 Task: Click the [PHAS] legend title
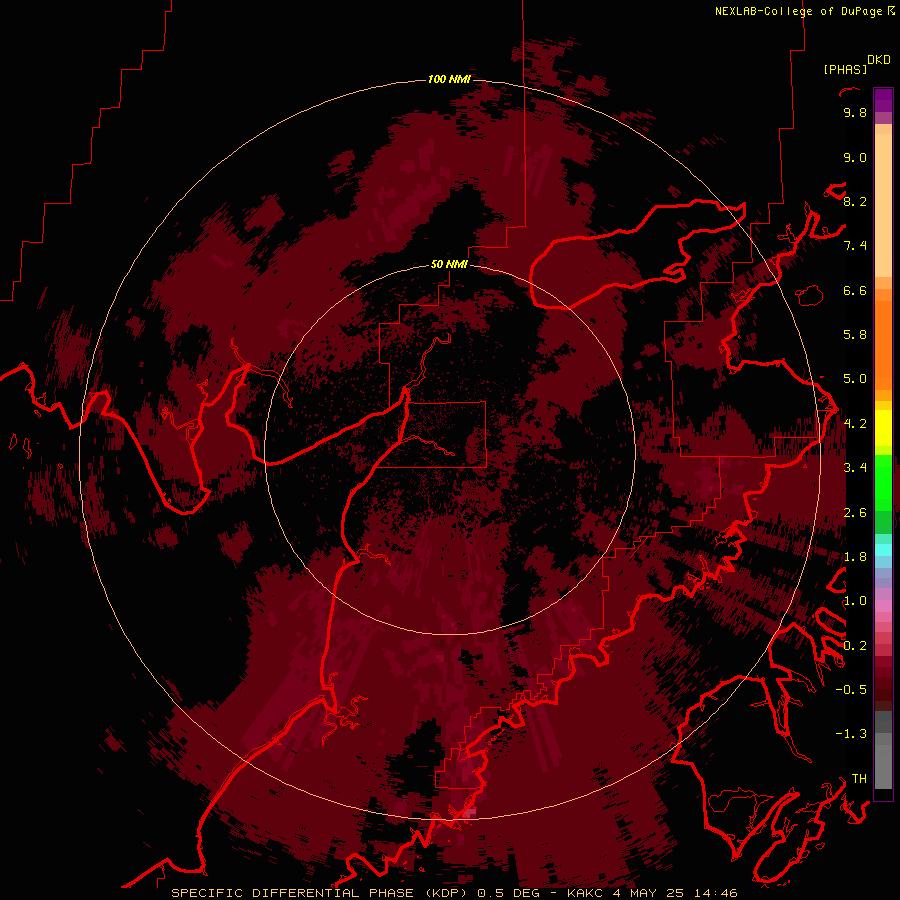point(845,69)
